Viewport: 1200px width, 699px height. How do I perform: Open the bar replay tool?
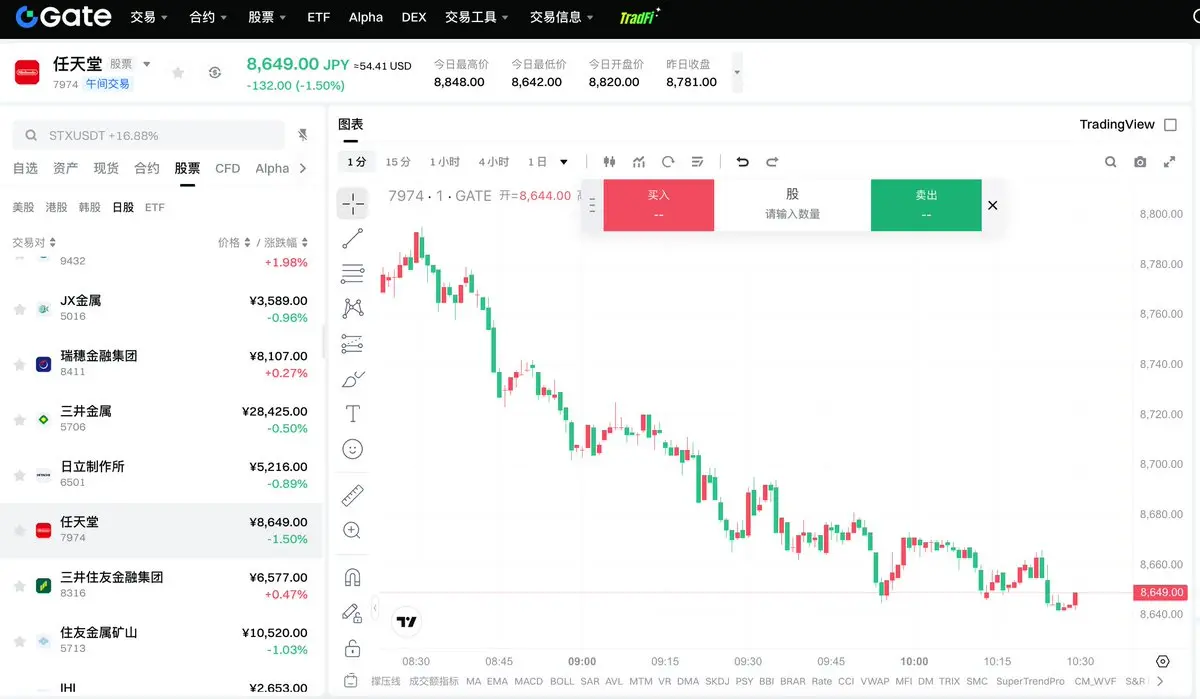tap(668, 162)
